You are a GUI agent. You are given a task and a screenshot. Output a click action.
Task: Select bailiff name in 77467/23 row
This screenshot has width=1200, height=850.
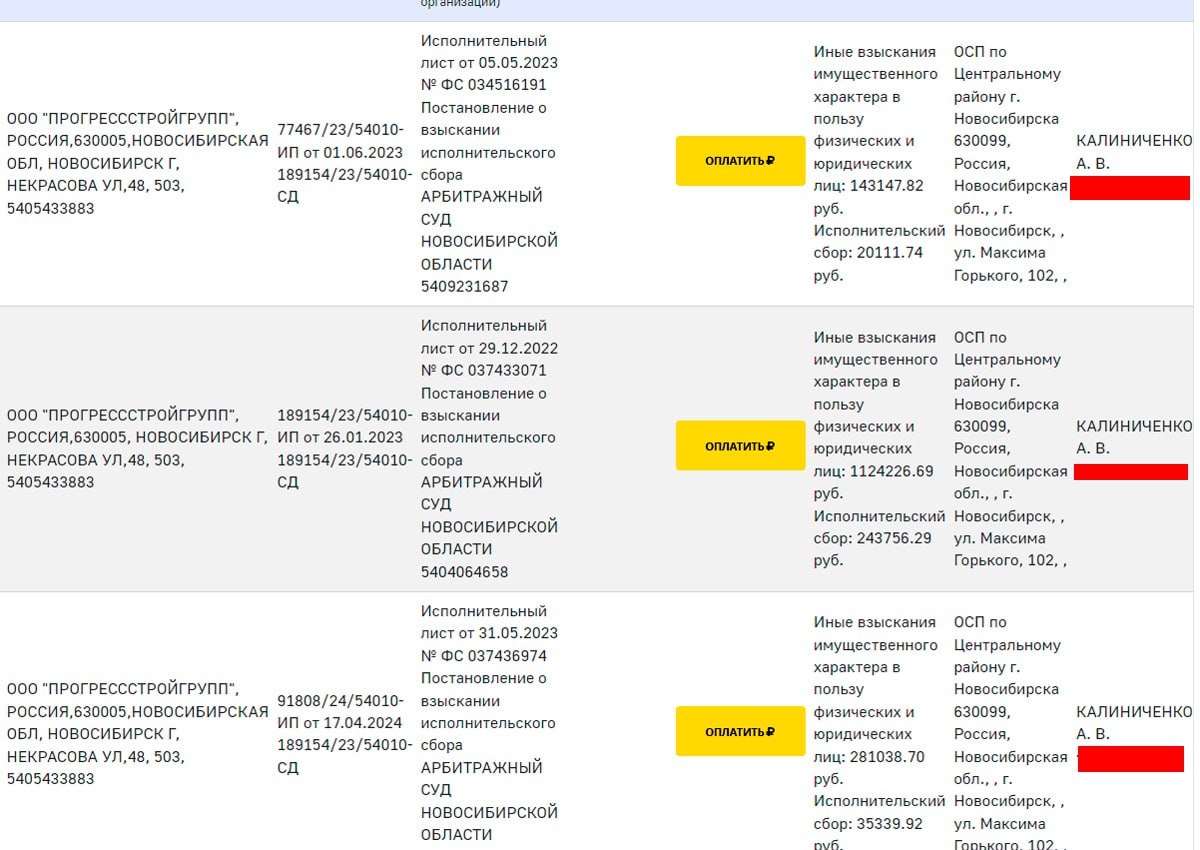click(1134, 152)
